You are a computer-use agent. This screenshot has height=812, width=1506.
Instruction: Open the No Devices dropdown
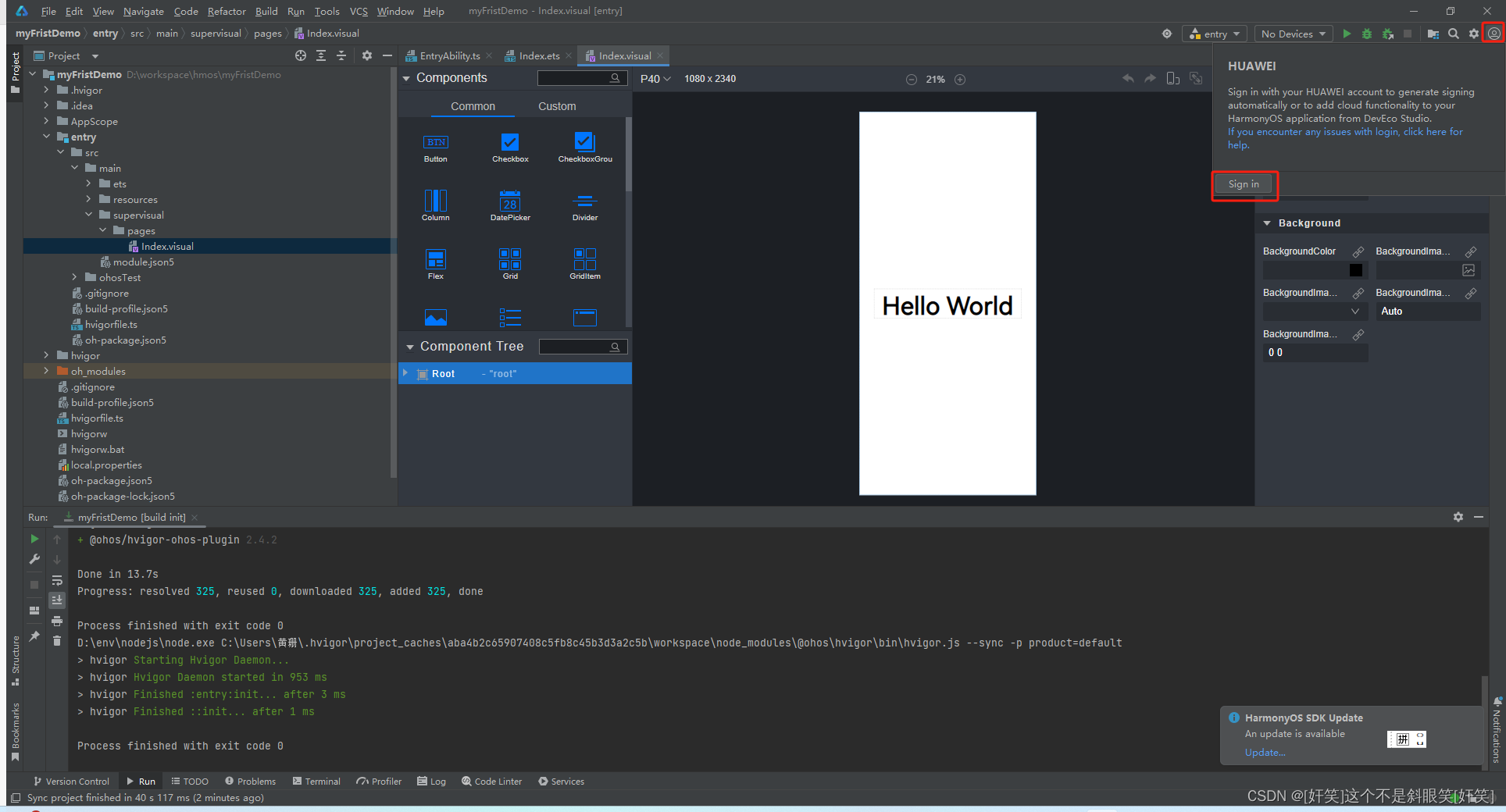tap(1294, 34)
